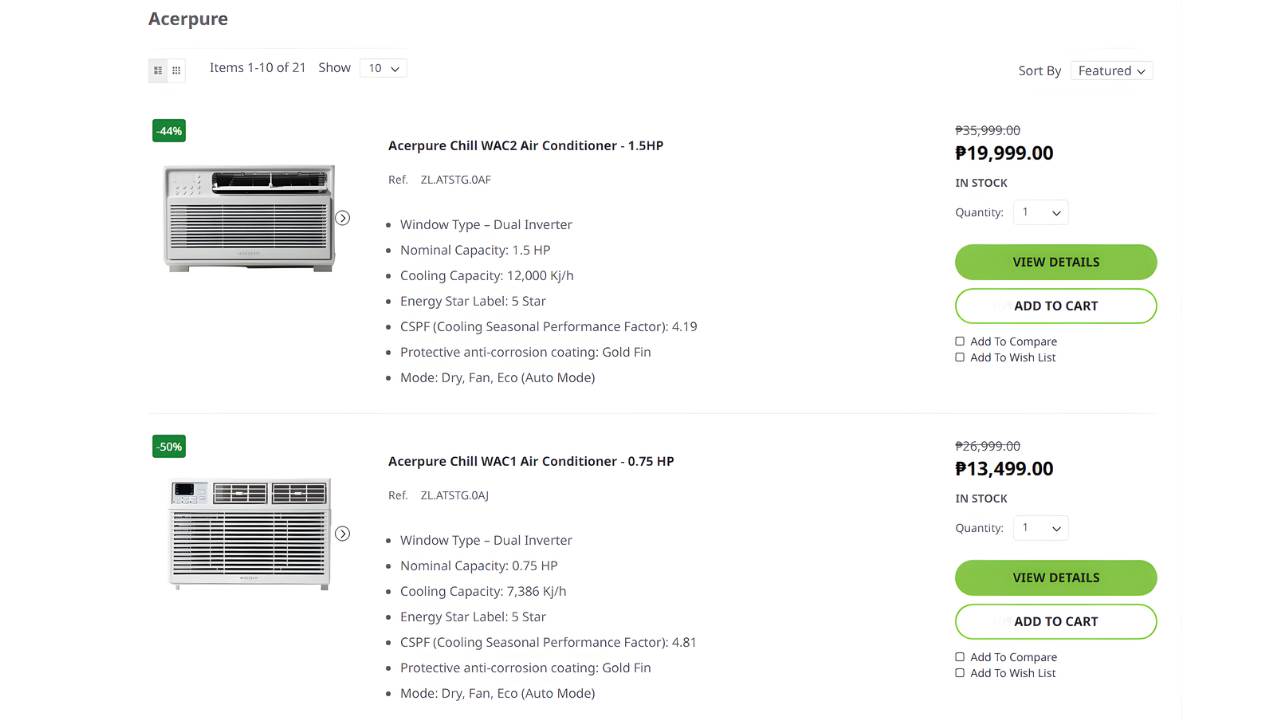This screenshot has width=1280, height=720.
Task: Open the Quantity selector for the WAC2 unit
Action: pos(1040,212)
